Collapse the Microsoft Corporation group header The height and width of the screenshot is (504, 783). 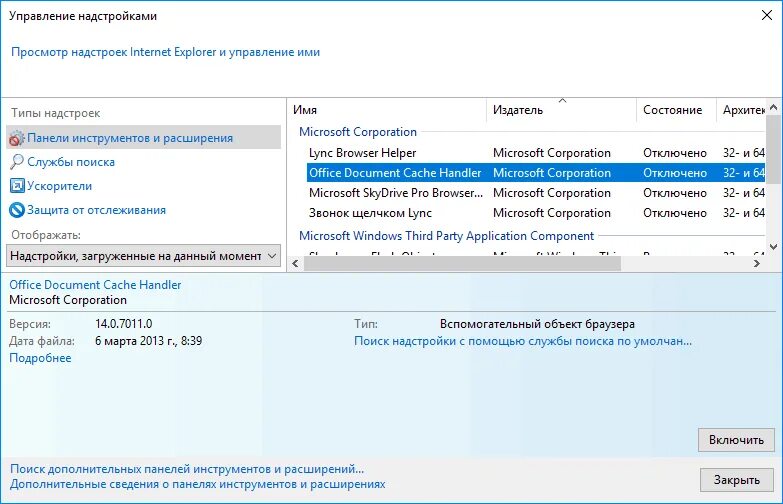pyautogui.click(x=358, y=132)
